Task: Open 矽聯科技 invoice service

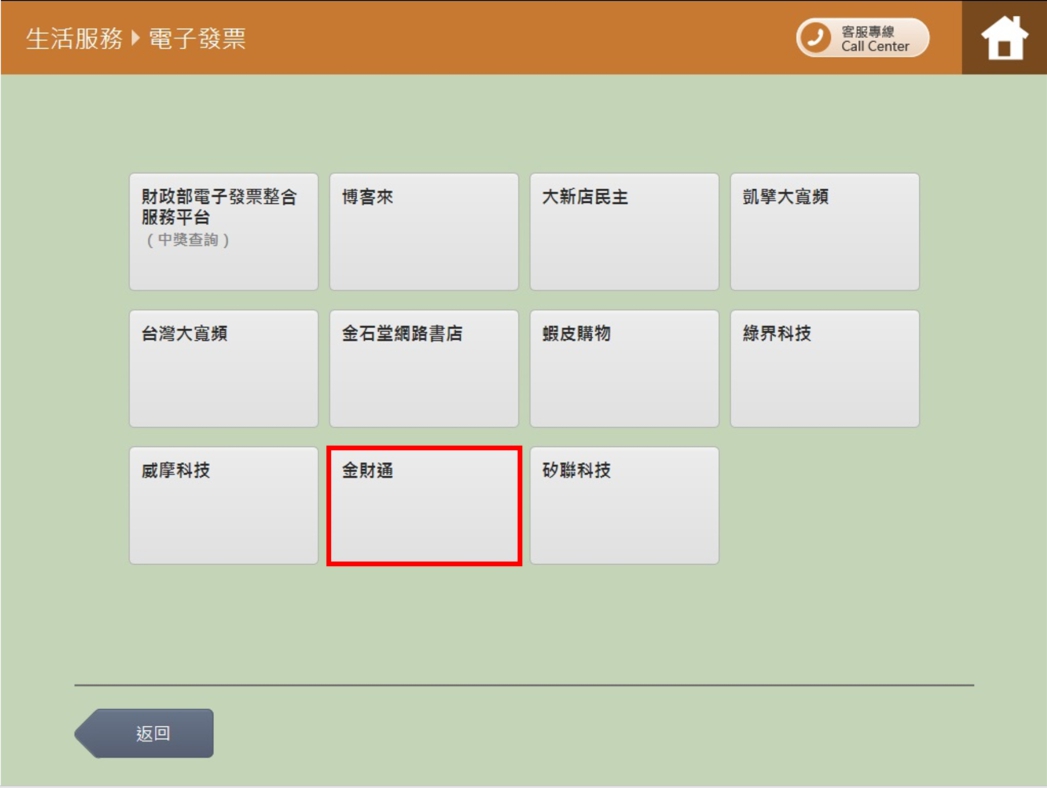Action: click(623, 504)
